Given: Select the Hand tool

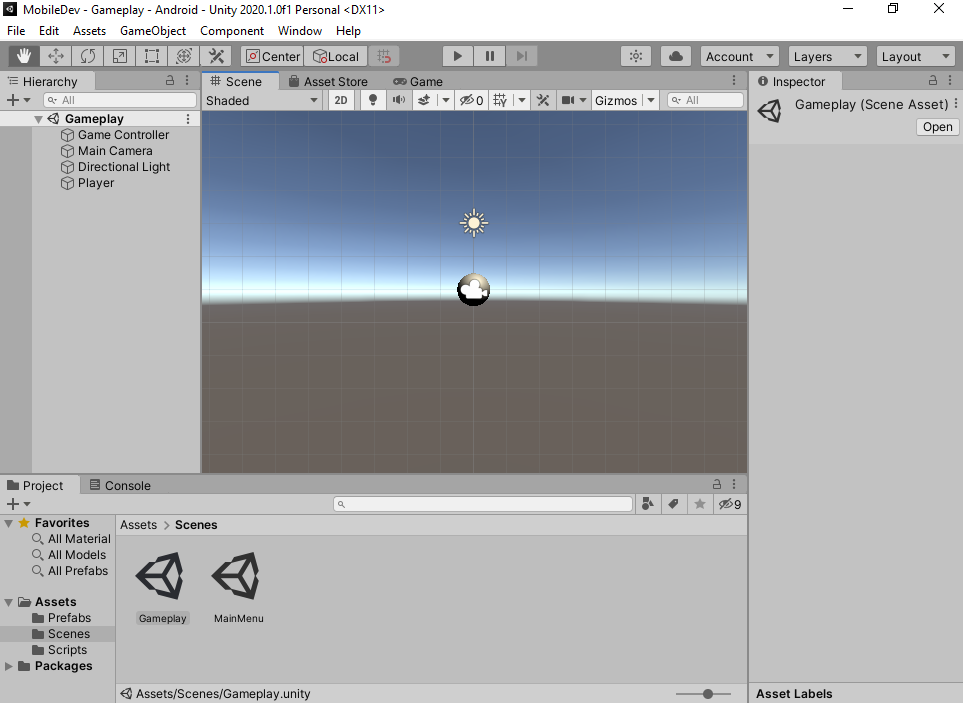Looking at the screenshot, I should click(24, 56).
